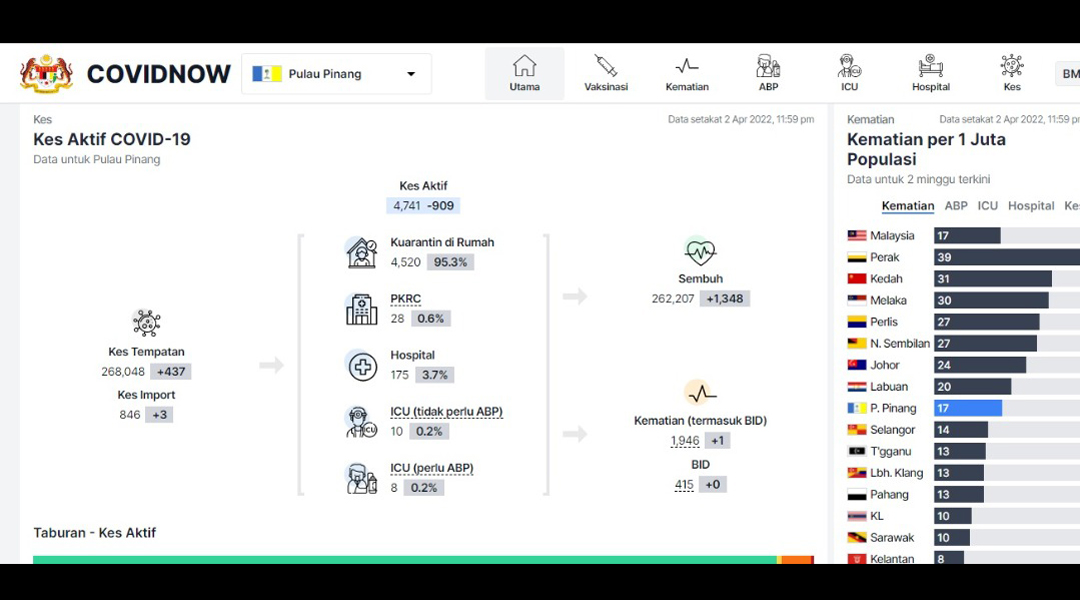Click the Hospital cross icon
Viewport: 1080px width, 600px height.
(x=362, y=366)
